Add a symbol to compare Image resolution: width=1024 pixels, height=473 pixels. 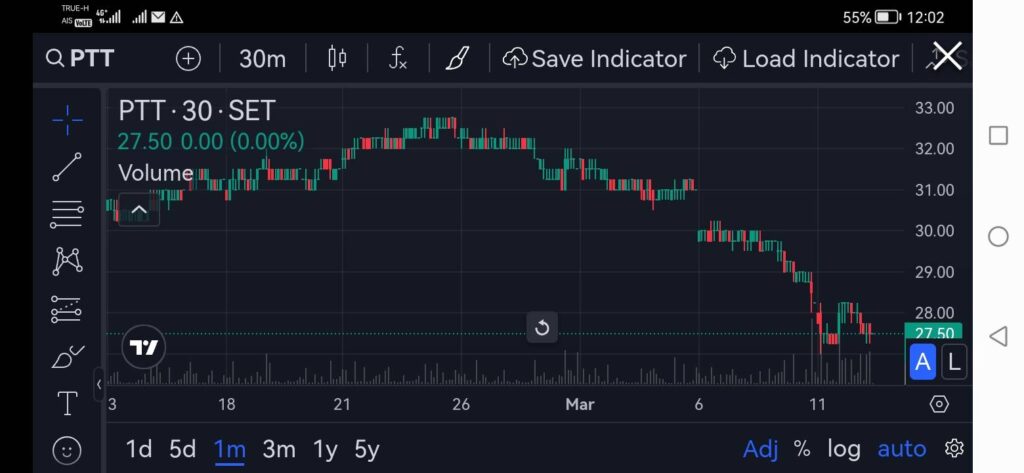[188, 59]
